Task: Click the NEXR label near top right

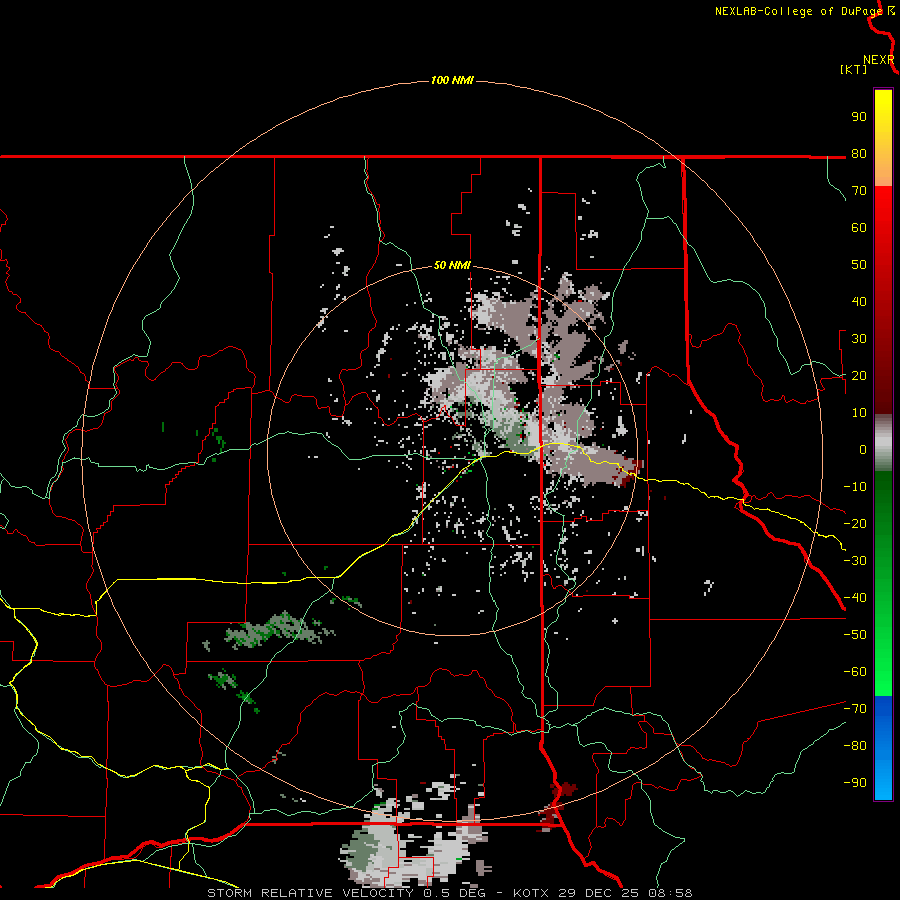Action: tap(879, 60)
